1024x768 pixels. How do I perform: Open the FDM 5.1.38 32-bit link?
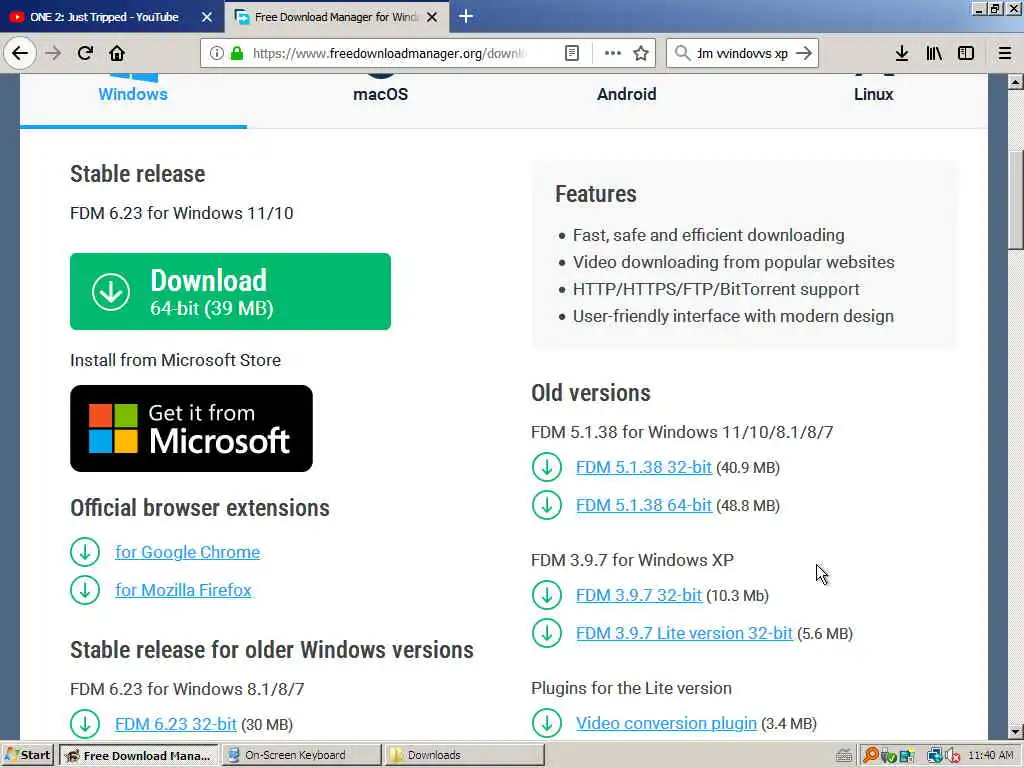click(x=644, y=468)
